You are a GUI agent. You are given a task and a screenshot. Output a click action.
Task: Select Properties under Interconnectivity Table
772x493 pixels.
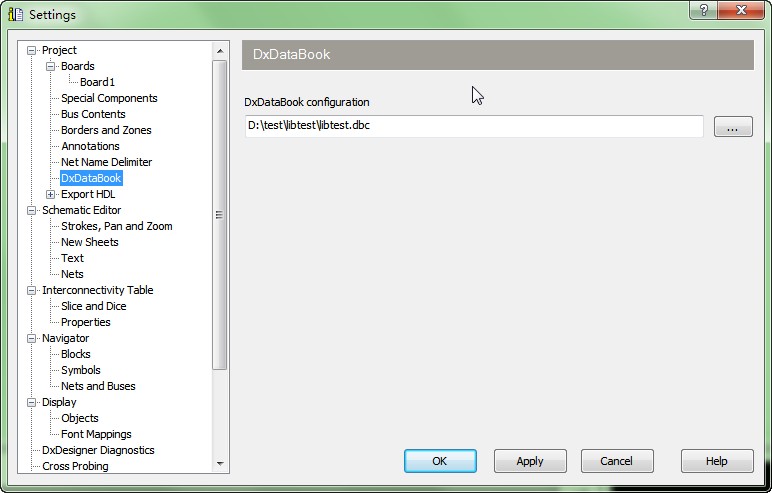86,322
